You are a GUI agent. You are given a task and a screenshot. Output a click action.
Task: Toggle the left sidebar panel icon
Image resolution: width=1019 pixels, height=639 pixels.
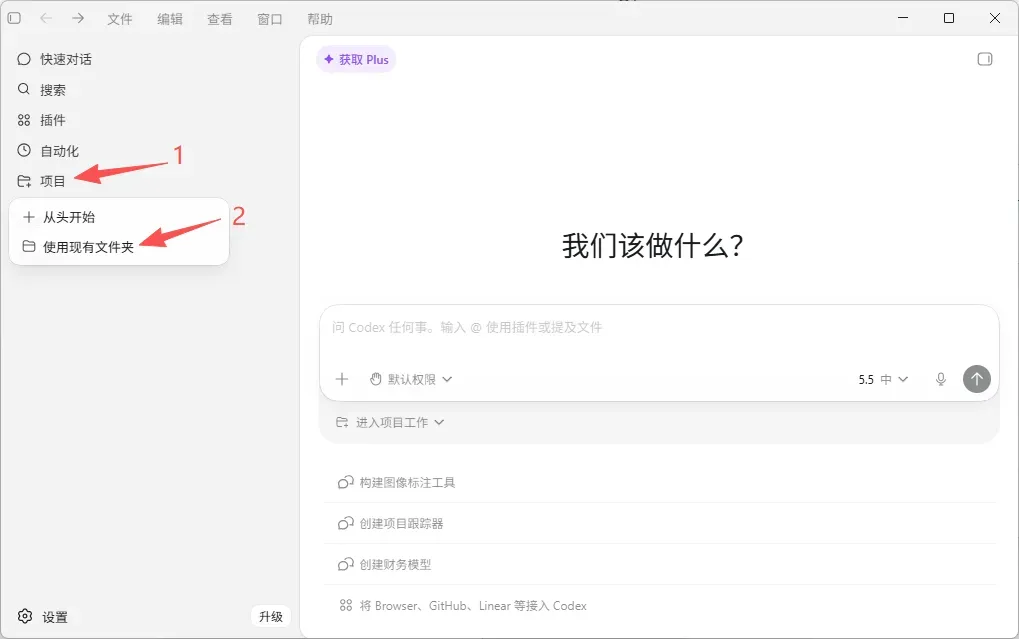point(14,18)
